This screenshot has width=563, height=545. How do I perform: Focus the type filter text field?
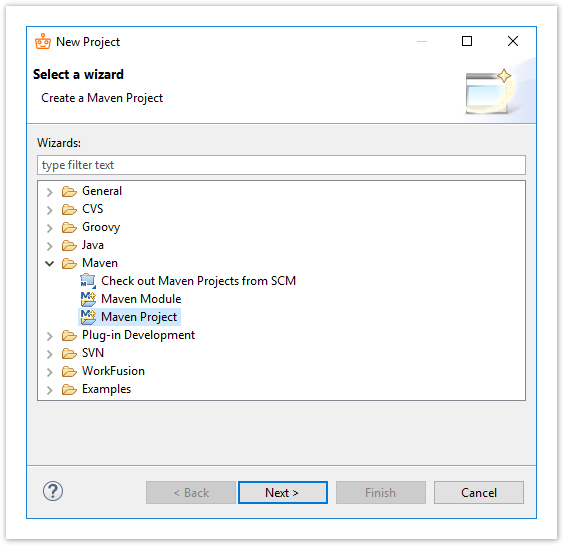(281, 165)
